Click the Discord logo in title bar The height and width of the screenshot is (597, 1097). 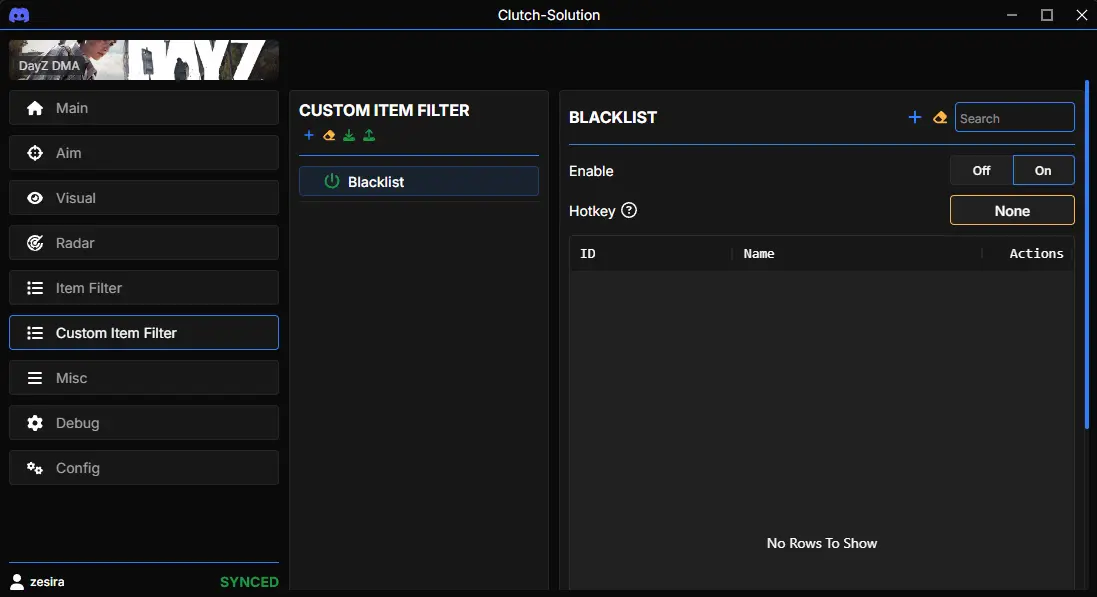click(19, 15)
